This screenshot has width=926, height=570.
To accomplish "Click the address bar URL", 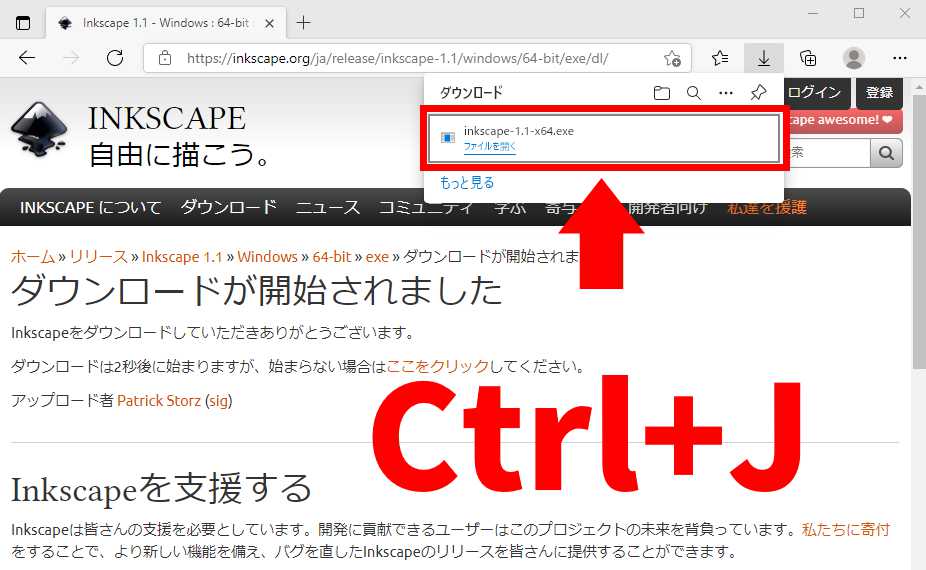I will (397, 58).
